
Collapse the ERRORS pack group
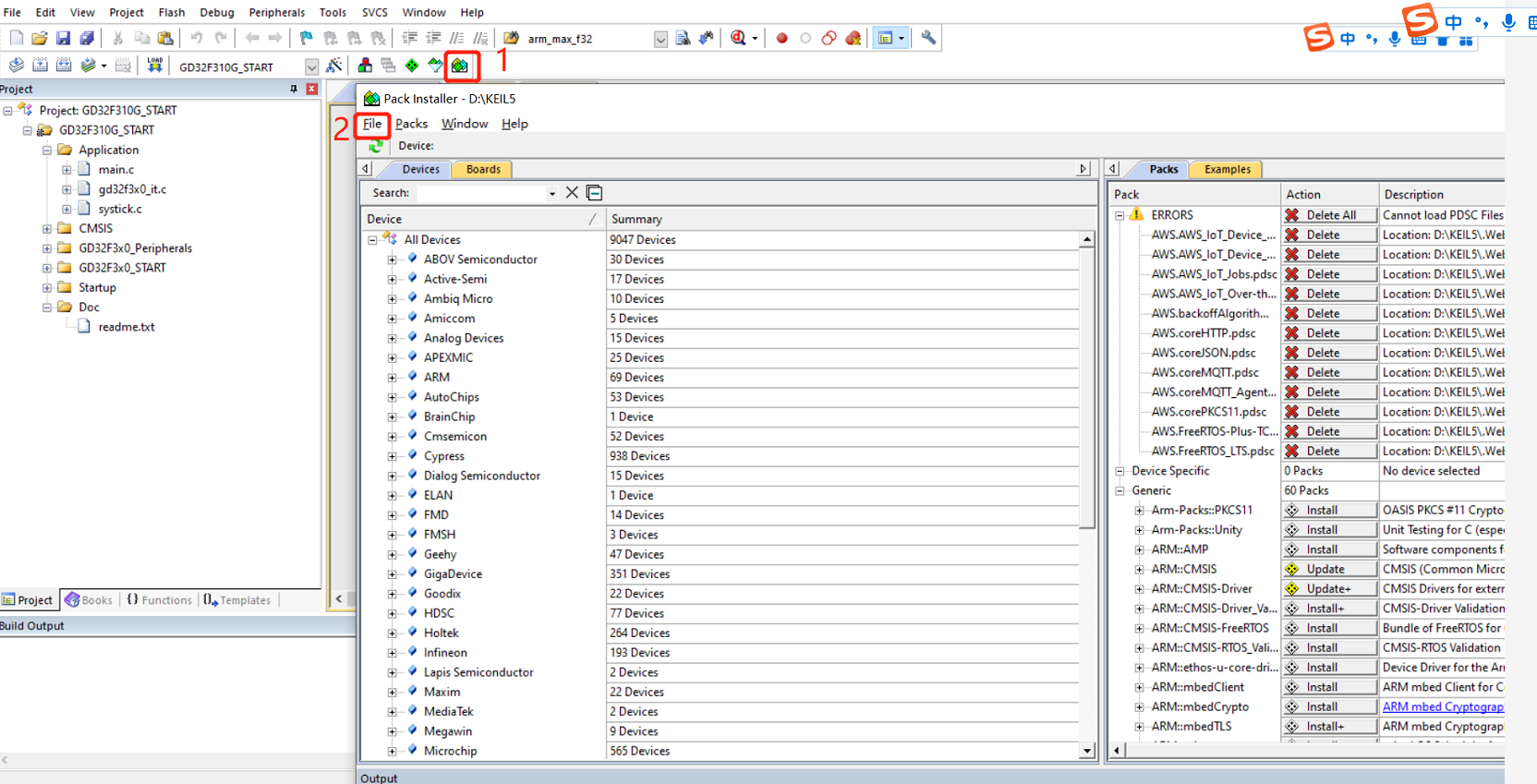coord(1119,215)
